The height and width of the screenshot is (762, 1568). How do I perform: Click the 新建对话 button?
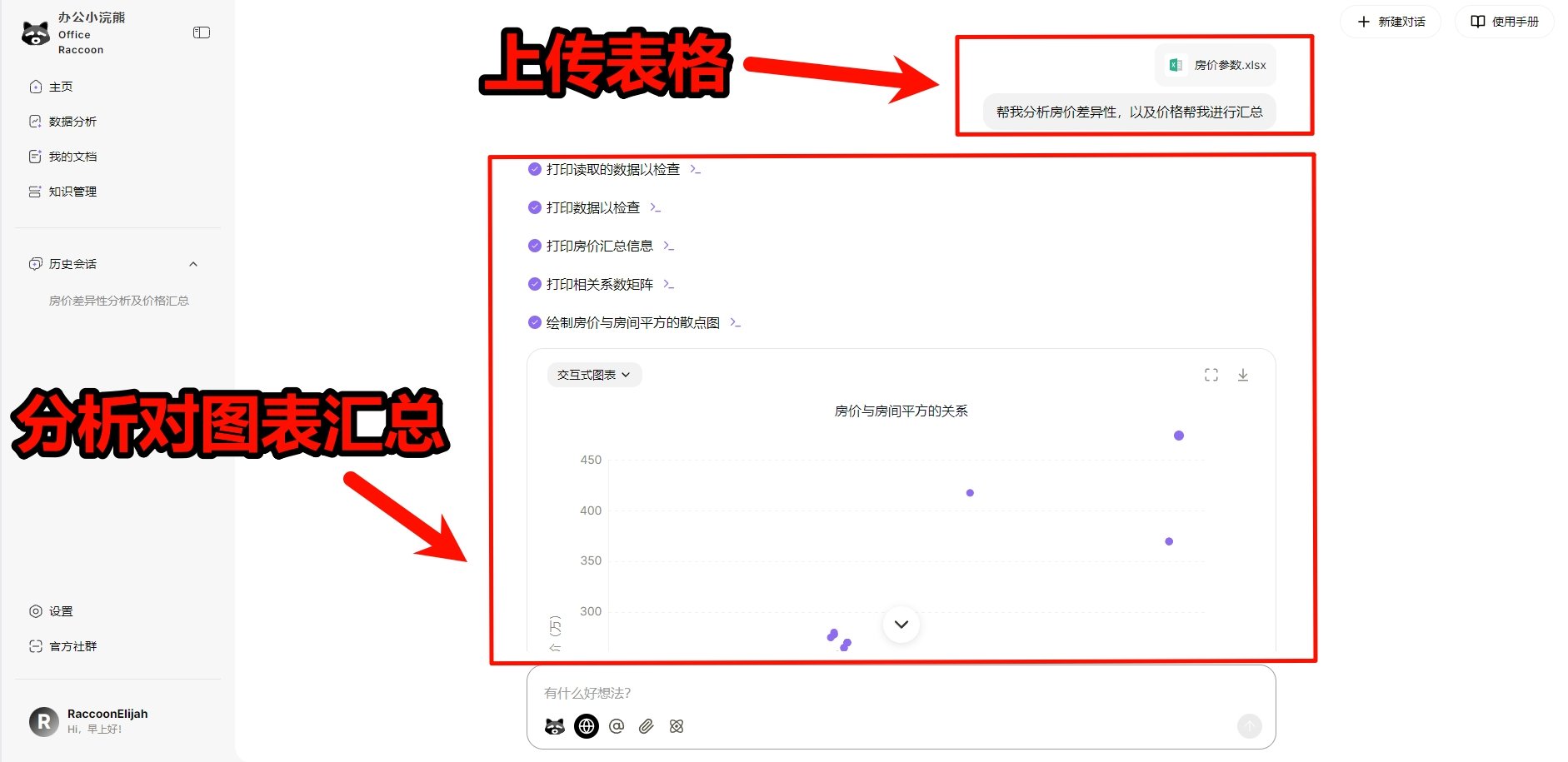point(1390,22)
